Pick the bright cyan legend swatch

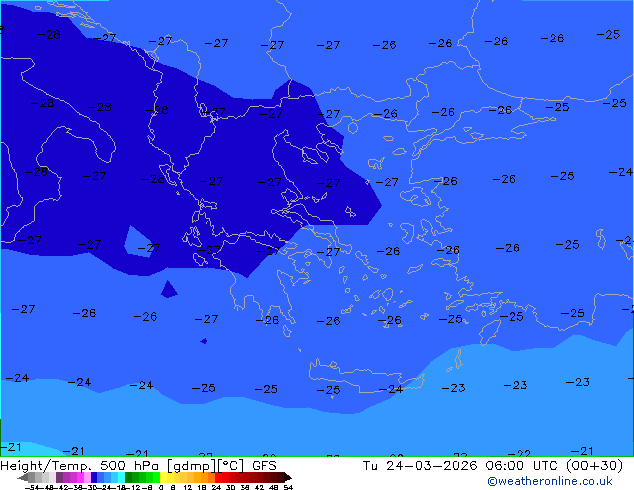point(121,477)
